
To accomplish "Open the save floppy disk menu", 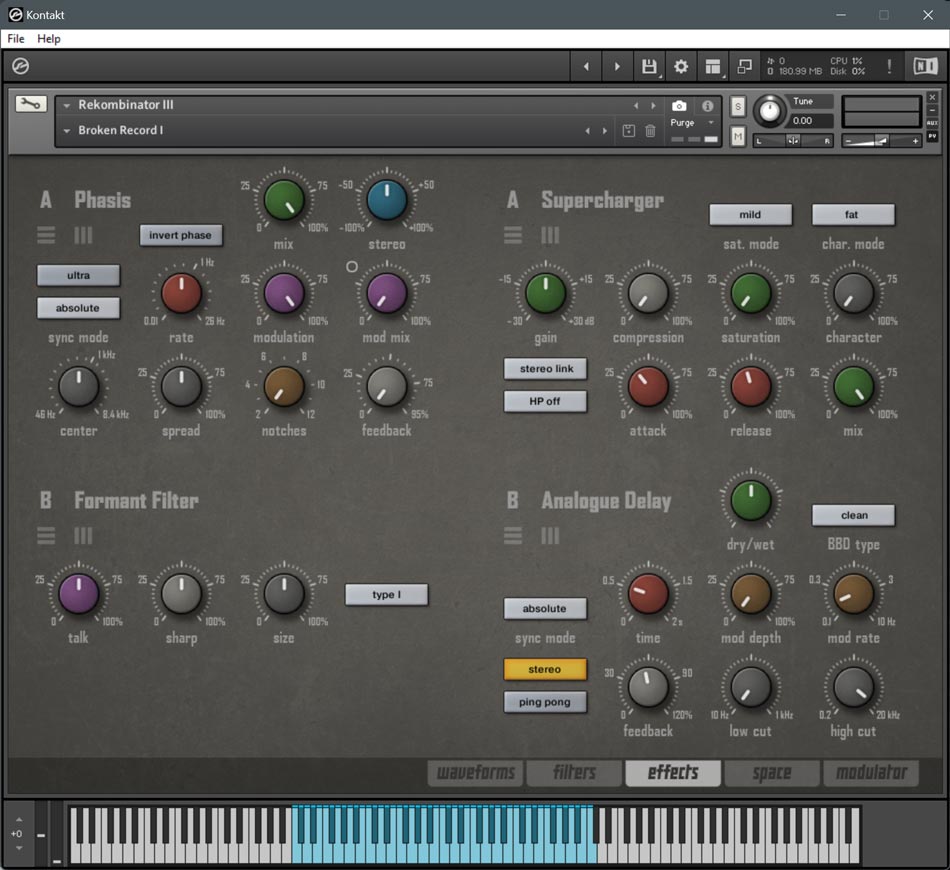I will (x=649, y=67).
